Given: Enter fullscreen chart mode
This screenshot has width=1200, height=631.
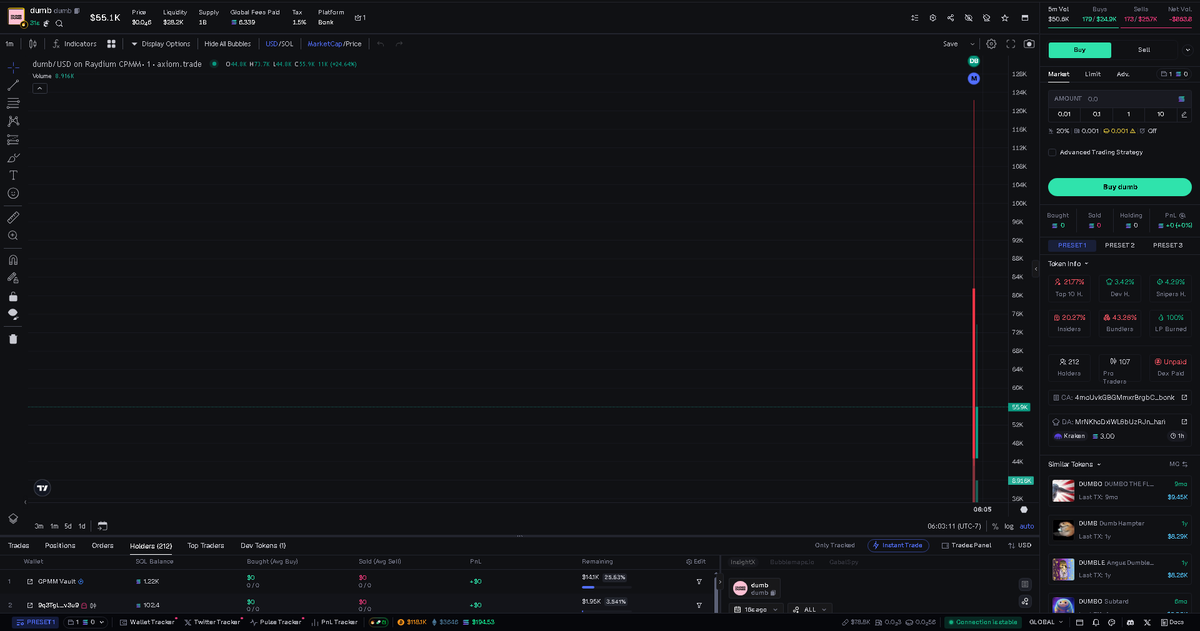Looking at the screenshot, I should [1011, 44].
